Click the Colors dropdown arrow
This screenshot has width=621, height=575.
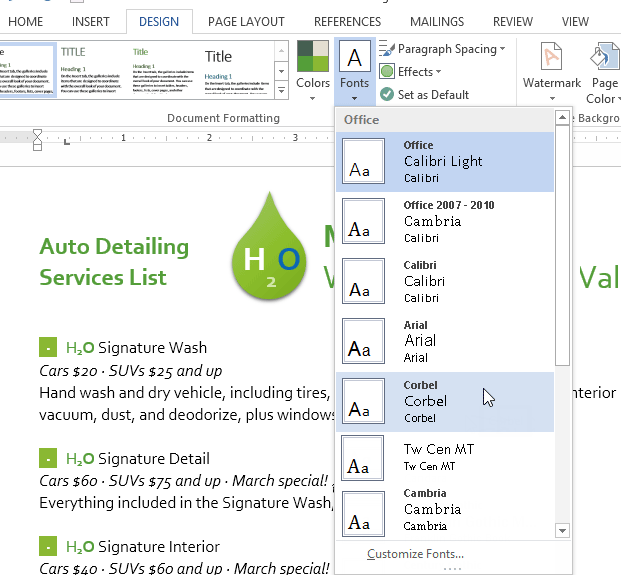[312, 98]
